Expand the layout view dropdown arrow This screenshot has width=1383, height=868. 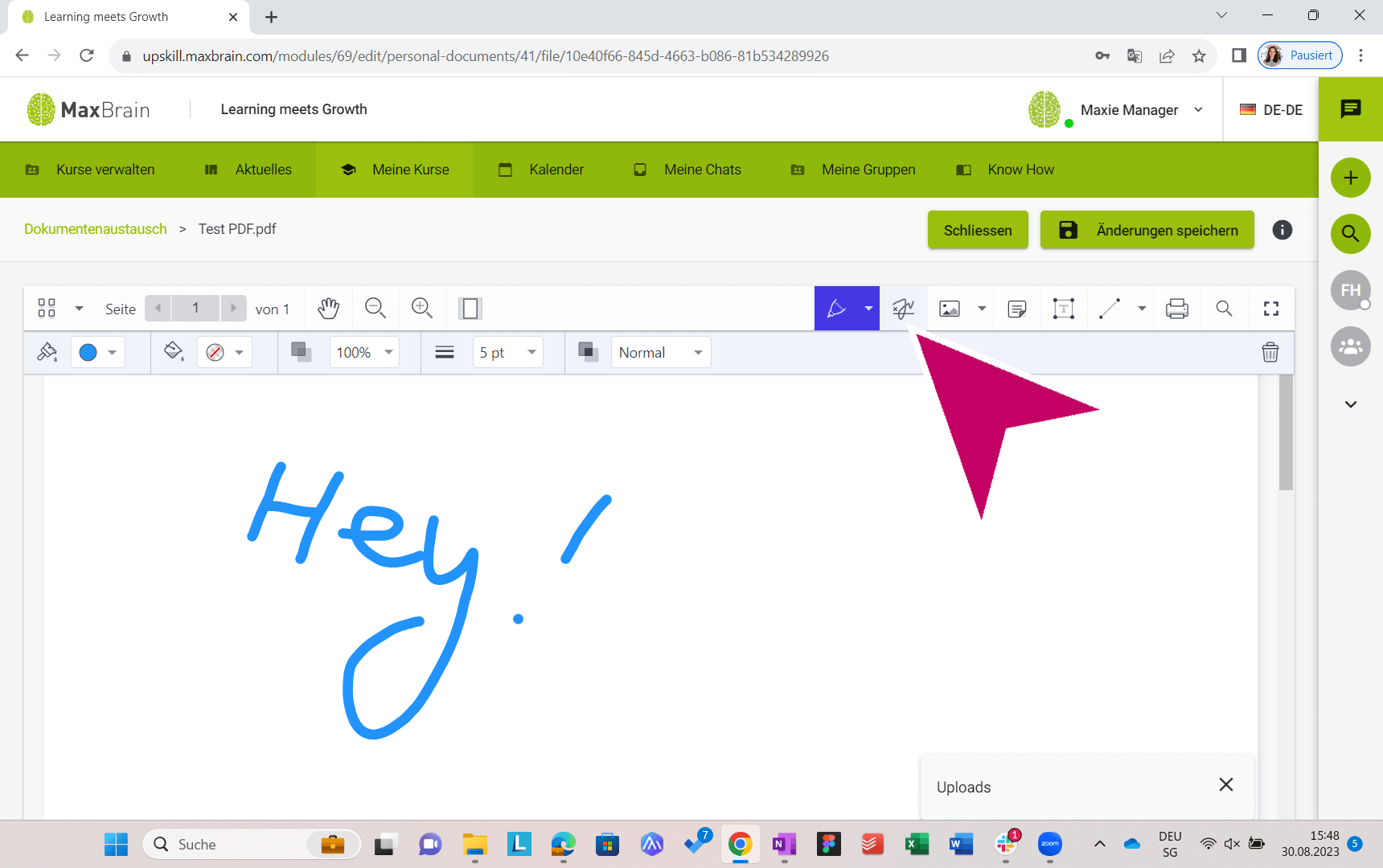click(x=79, y=309)
